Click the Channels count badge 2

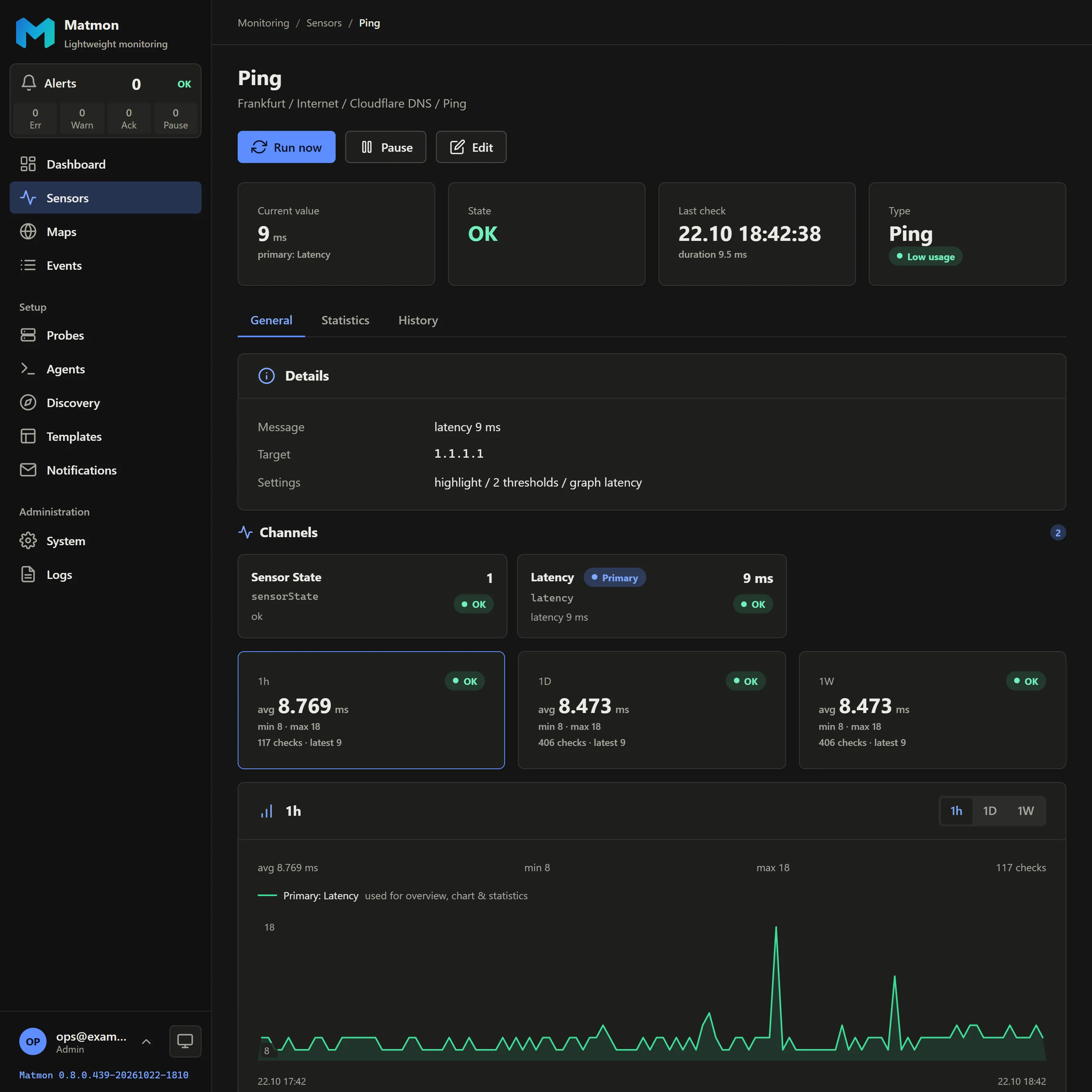1058,532
